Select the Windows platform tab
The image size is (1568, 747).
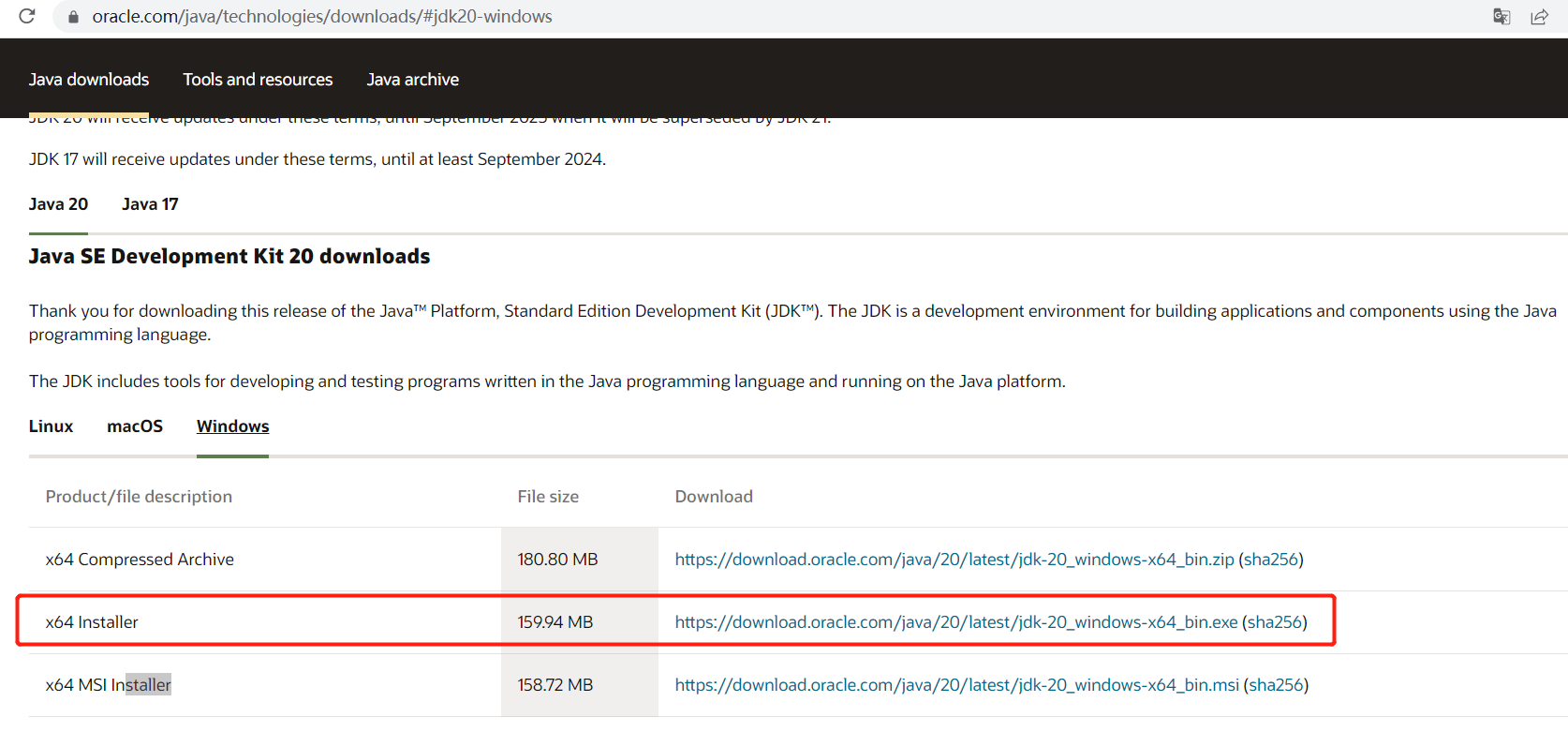click(x=232, y=426)
